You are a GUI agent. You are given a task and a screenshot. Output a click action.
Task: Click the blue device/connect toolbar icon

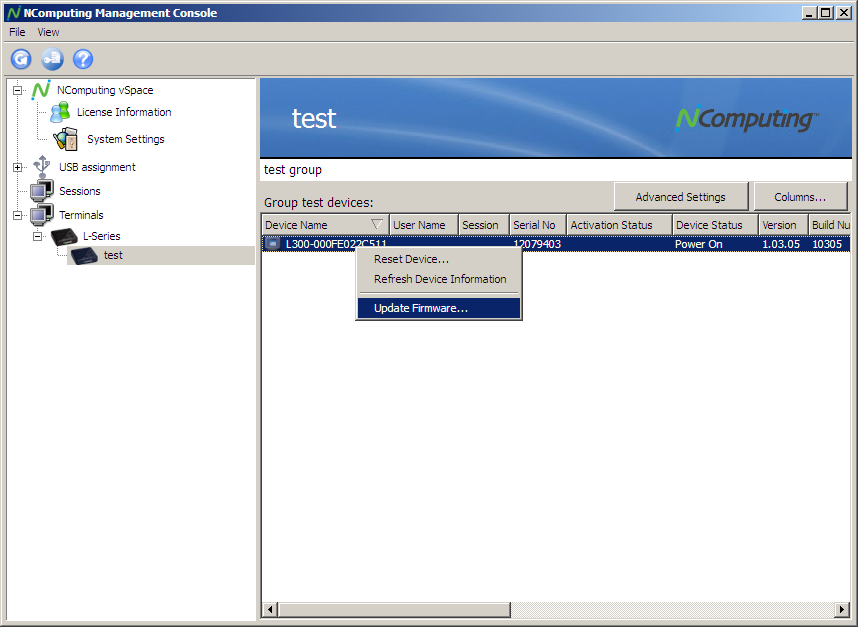53,59
